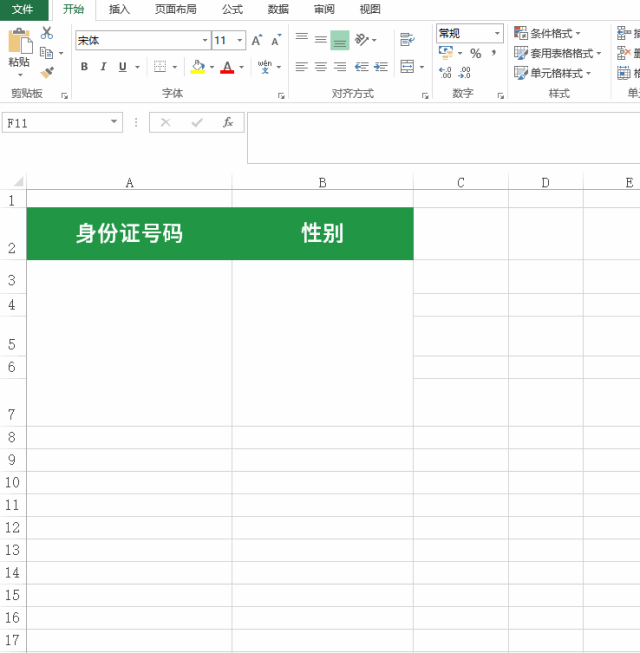This screenshot has width=640, height=653.
Task: Copy selection with the copy icon
Action: point(46,53)
